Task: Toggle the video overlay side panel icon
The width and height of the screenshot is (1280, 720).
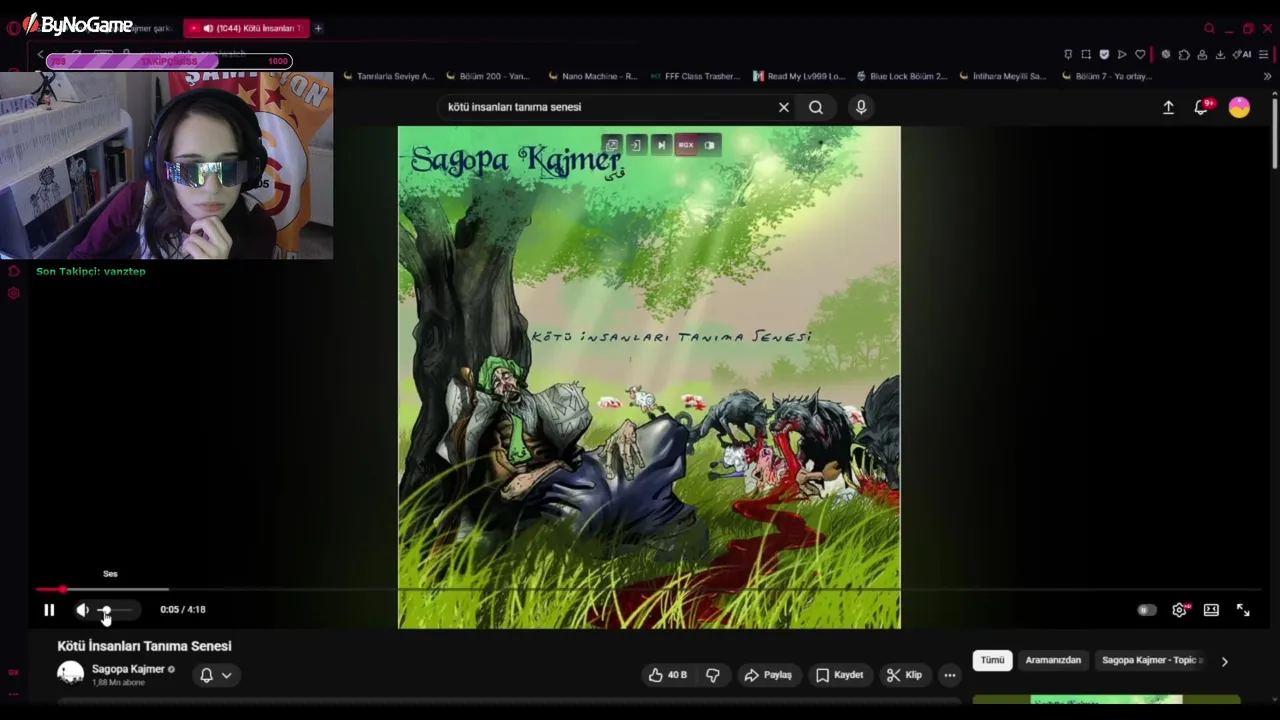Action: click(710, 145)
